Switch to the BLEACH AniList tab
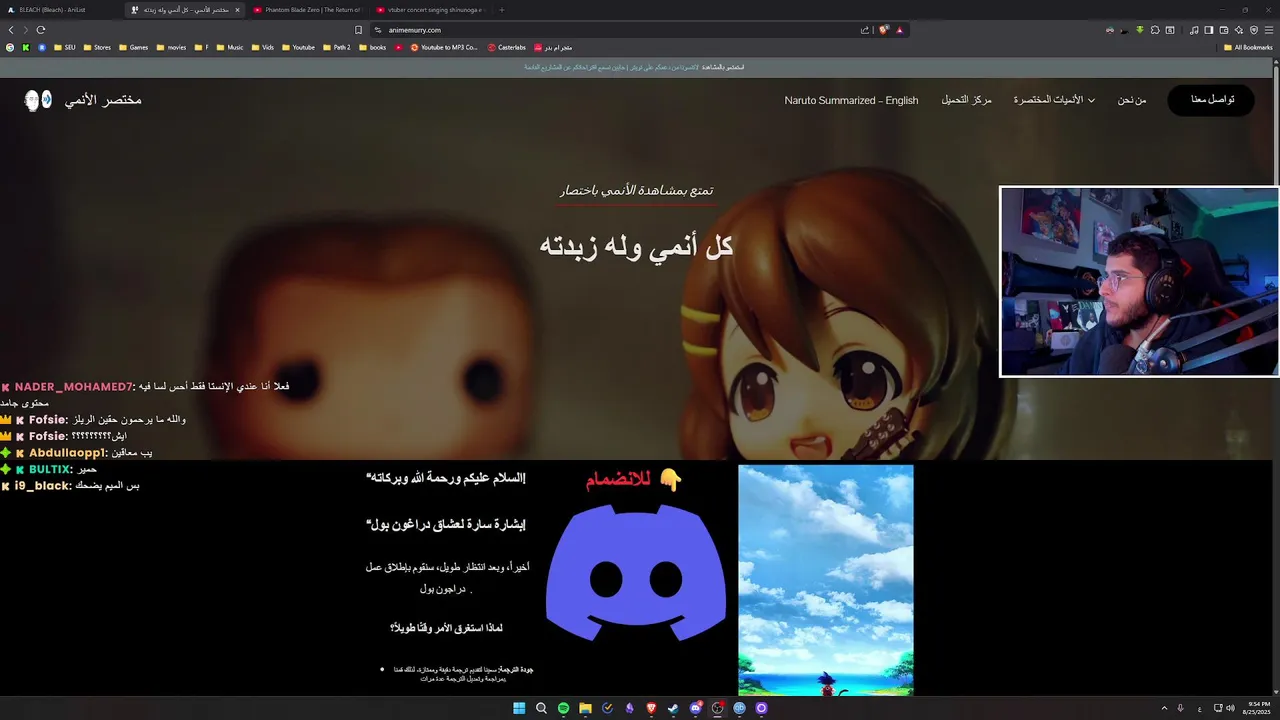The height and width of the screenshot is (720, 1280). (x=62, y=10)
